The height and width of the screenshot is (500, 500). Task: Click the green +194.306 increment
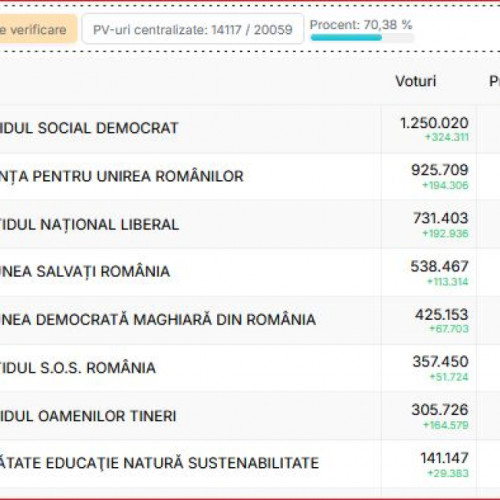445,185
